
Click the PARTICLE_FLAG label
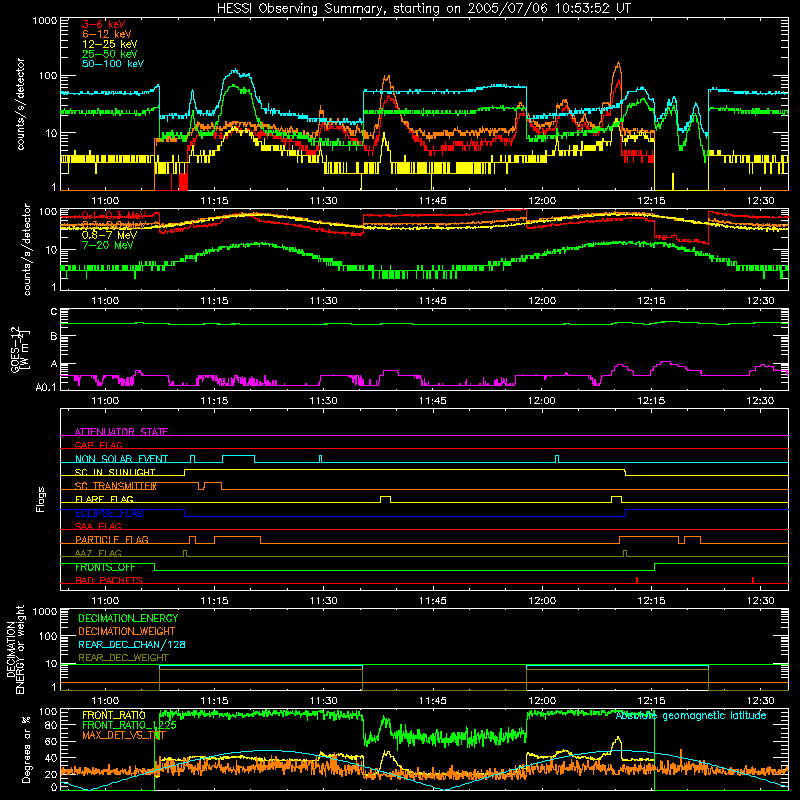click(112, 539)
